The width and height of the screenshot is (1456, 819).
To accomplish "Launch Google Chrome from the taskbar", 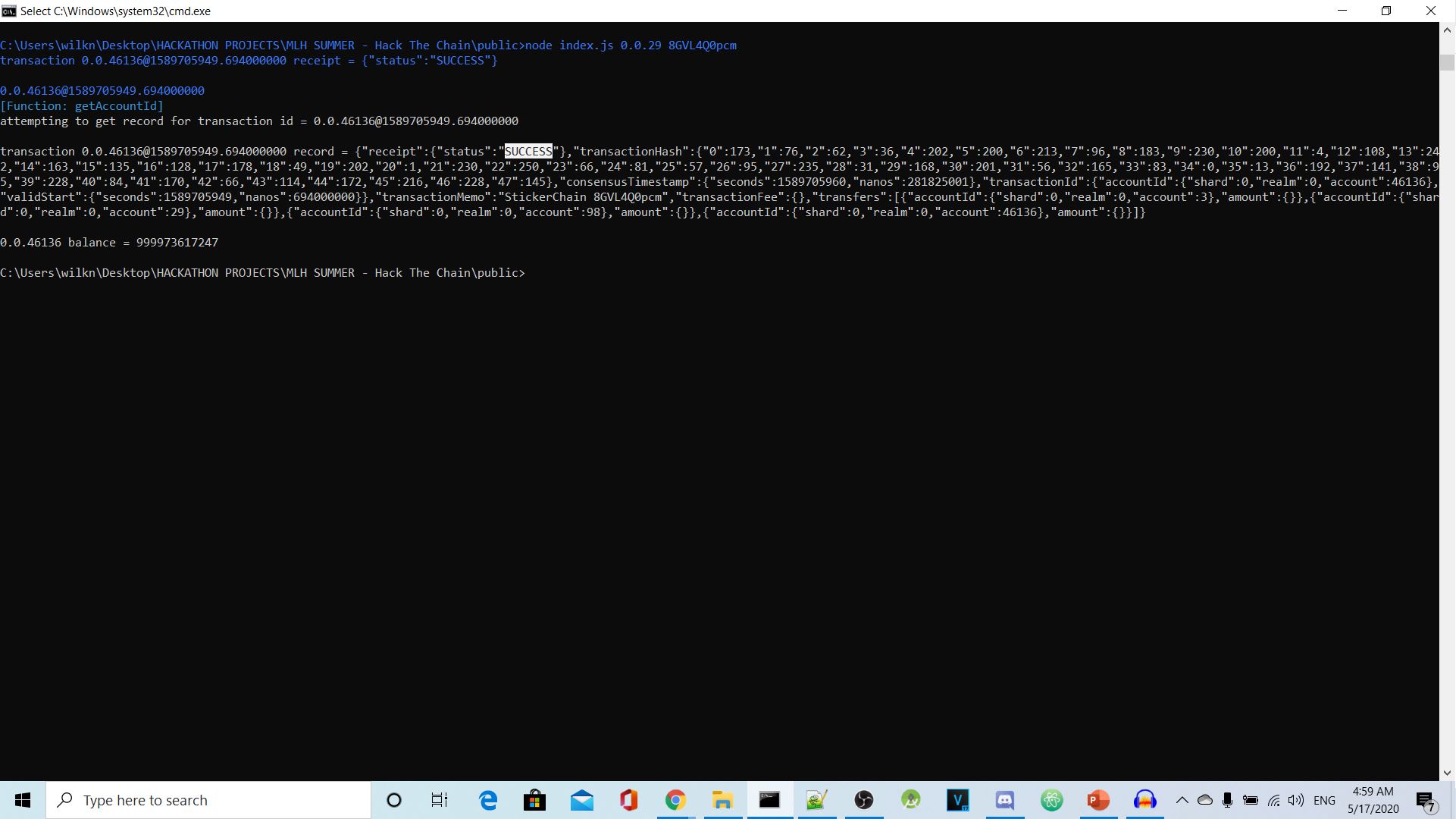I will [675, 800].
